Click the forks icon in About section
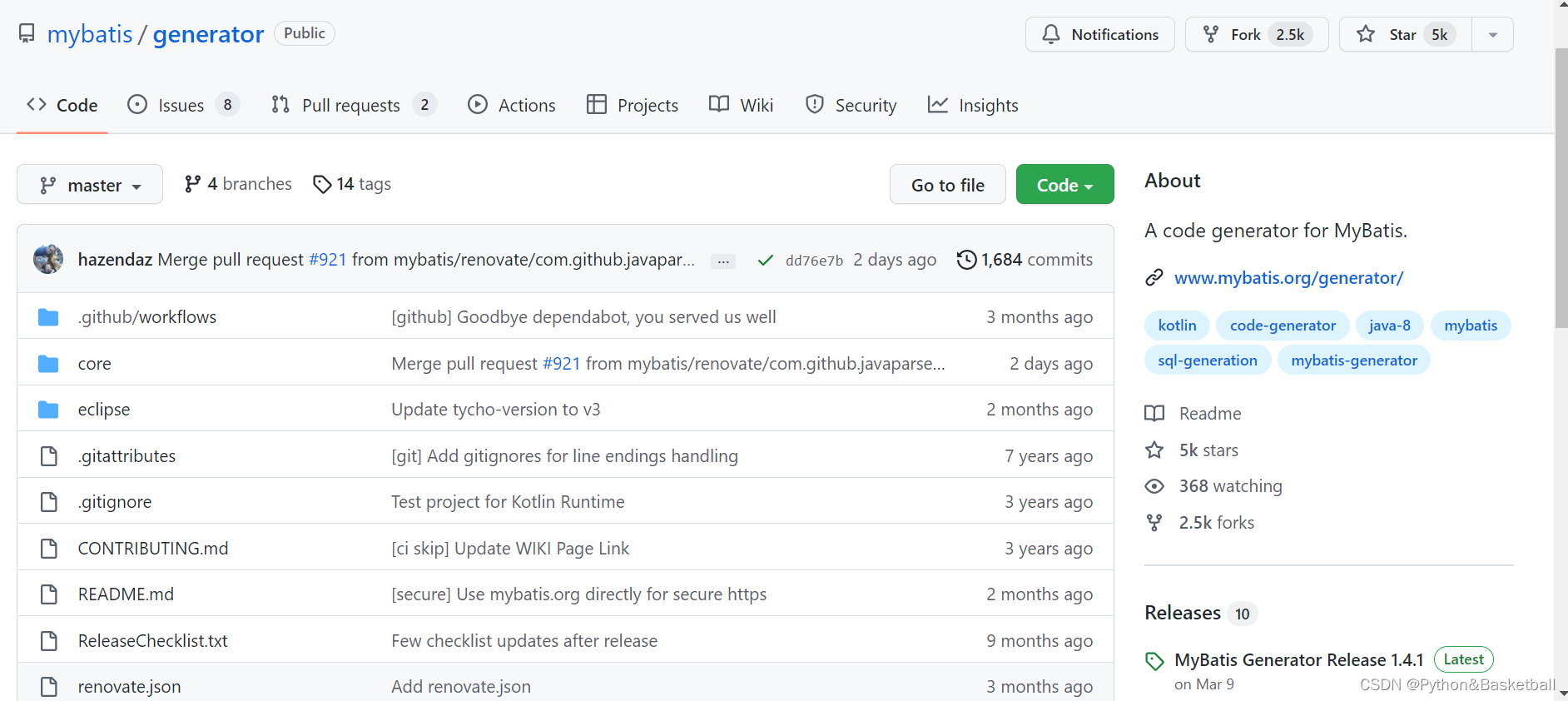 pos(1154,523)
